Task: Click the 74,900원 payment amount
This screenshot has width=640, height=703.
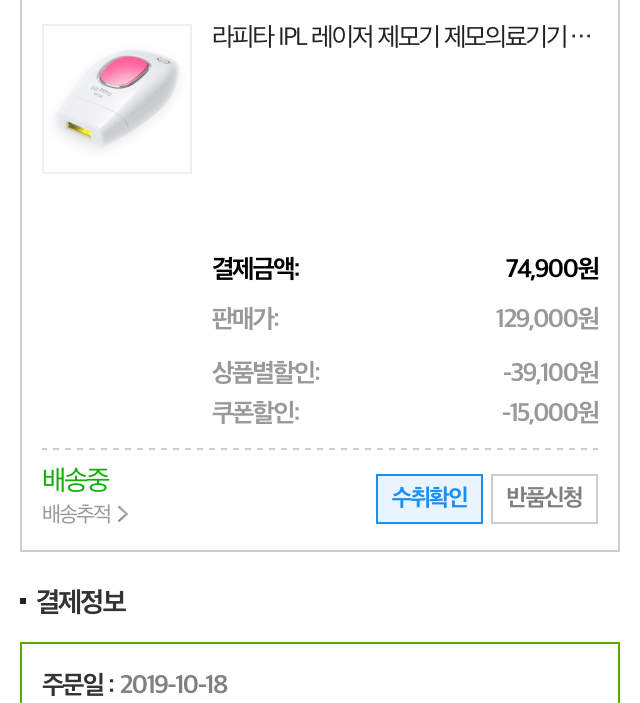Action: [x=552, y=269]
